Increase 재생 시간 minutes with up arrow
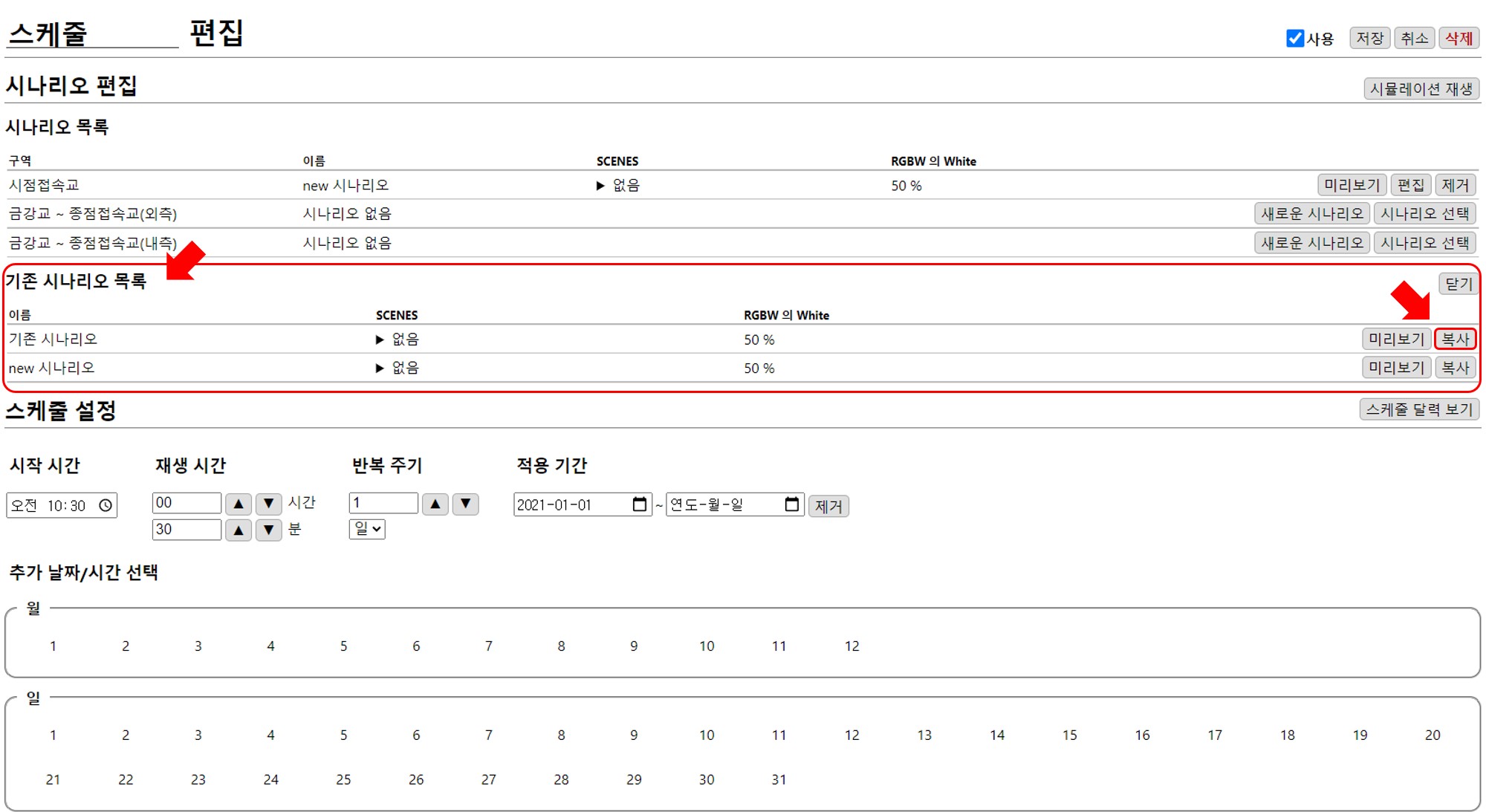The width and height of the screenshot is (1486, 812). pyautogui.click(x=238, y=530)
